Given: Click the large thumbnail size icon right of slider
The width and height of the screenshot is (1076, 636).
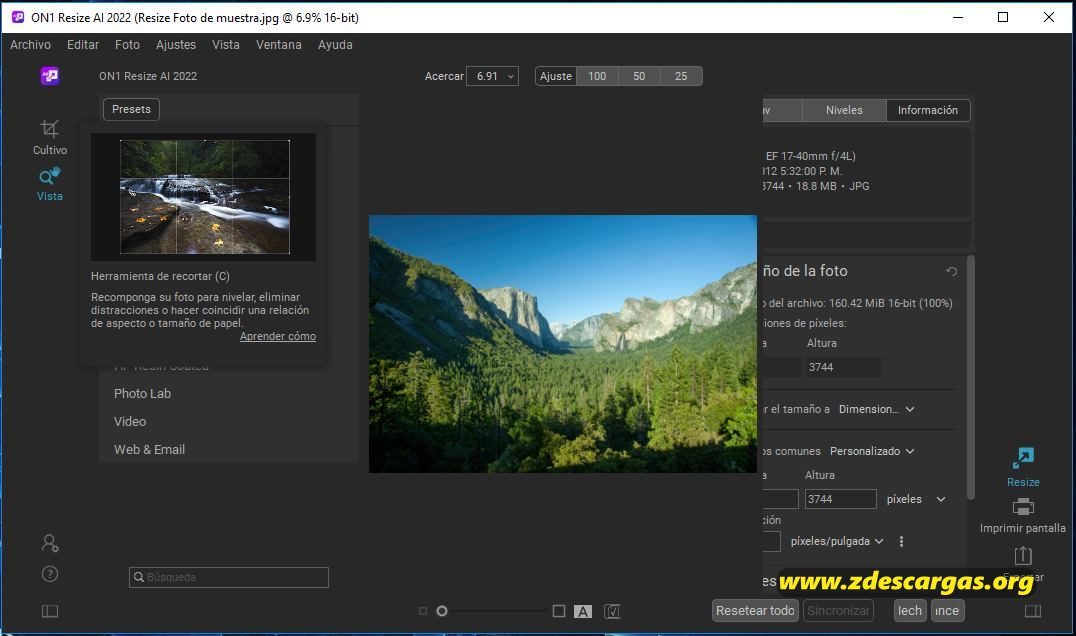Looking at the screenshot, I should 559,611.
